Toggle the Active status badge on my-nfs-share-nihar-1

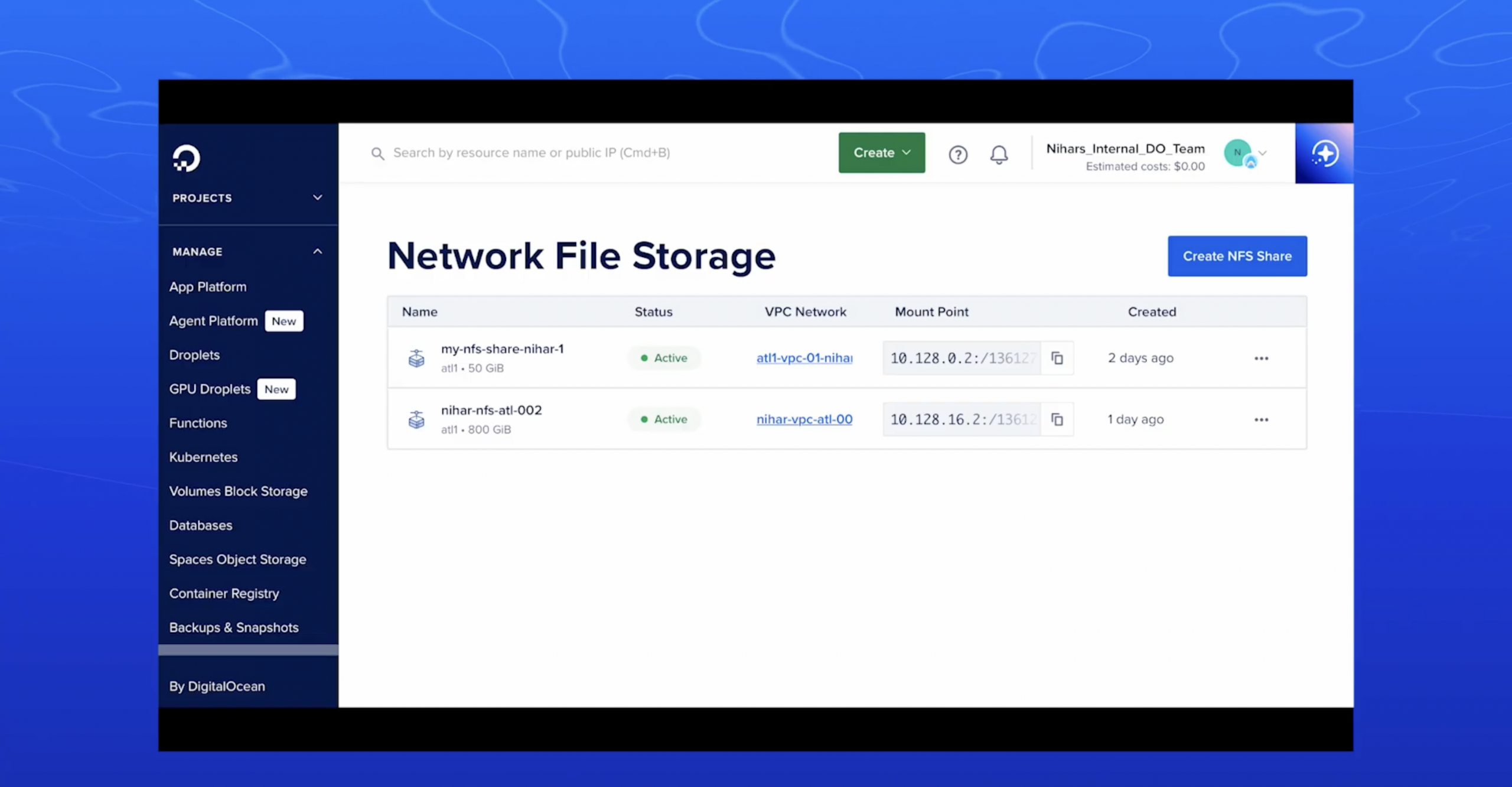pyautogui.click(x=664, y=357)
